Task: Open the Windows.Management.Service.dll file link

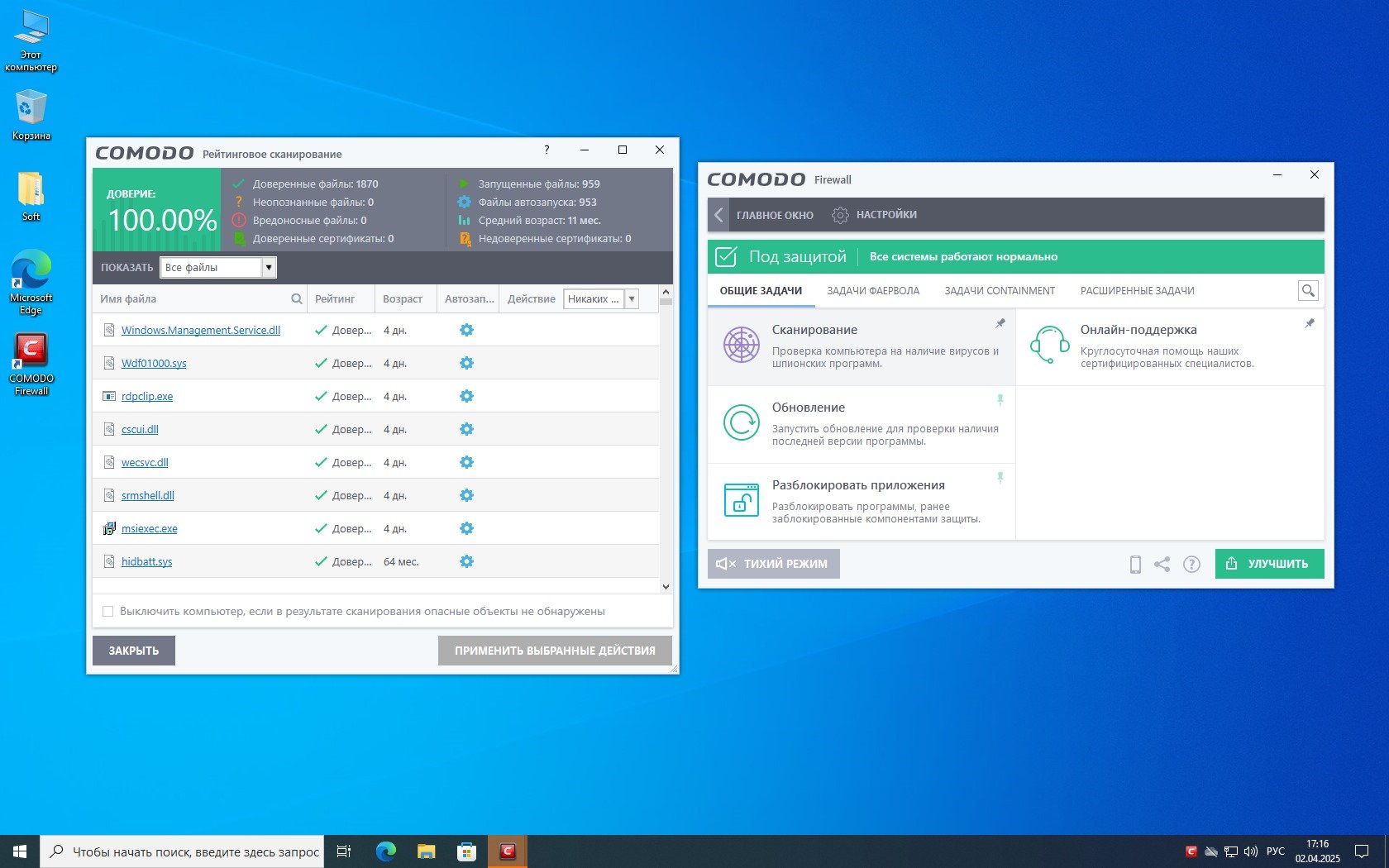Action: click(200, 331)
